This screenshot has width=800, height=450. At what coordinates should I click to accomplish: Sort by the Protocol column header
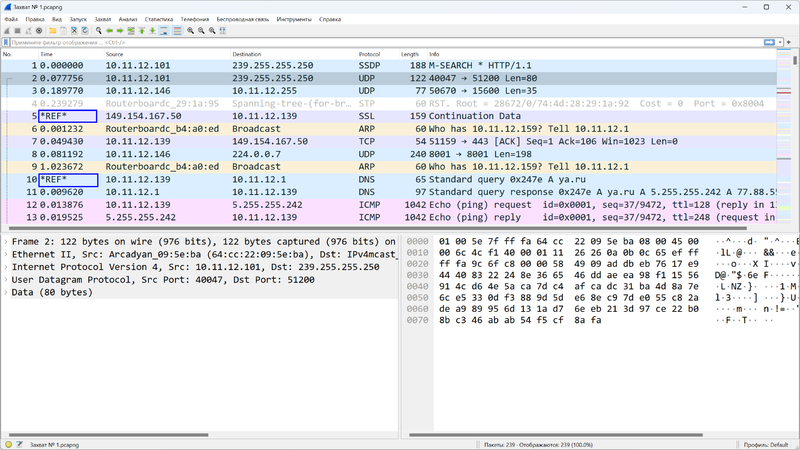(x=378, y=54)
